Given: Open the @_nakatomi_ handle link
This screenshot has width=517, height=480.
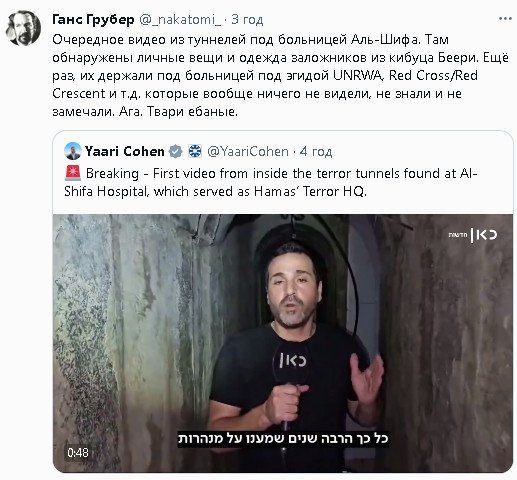Looking at the screenshot, I should pos(180,20).
